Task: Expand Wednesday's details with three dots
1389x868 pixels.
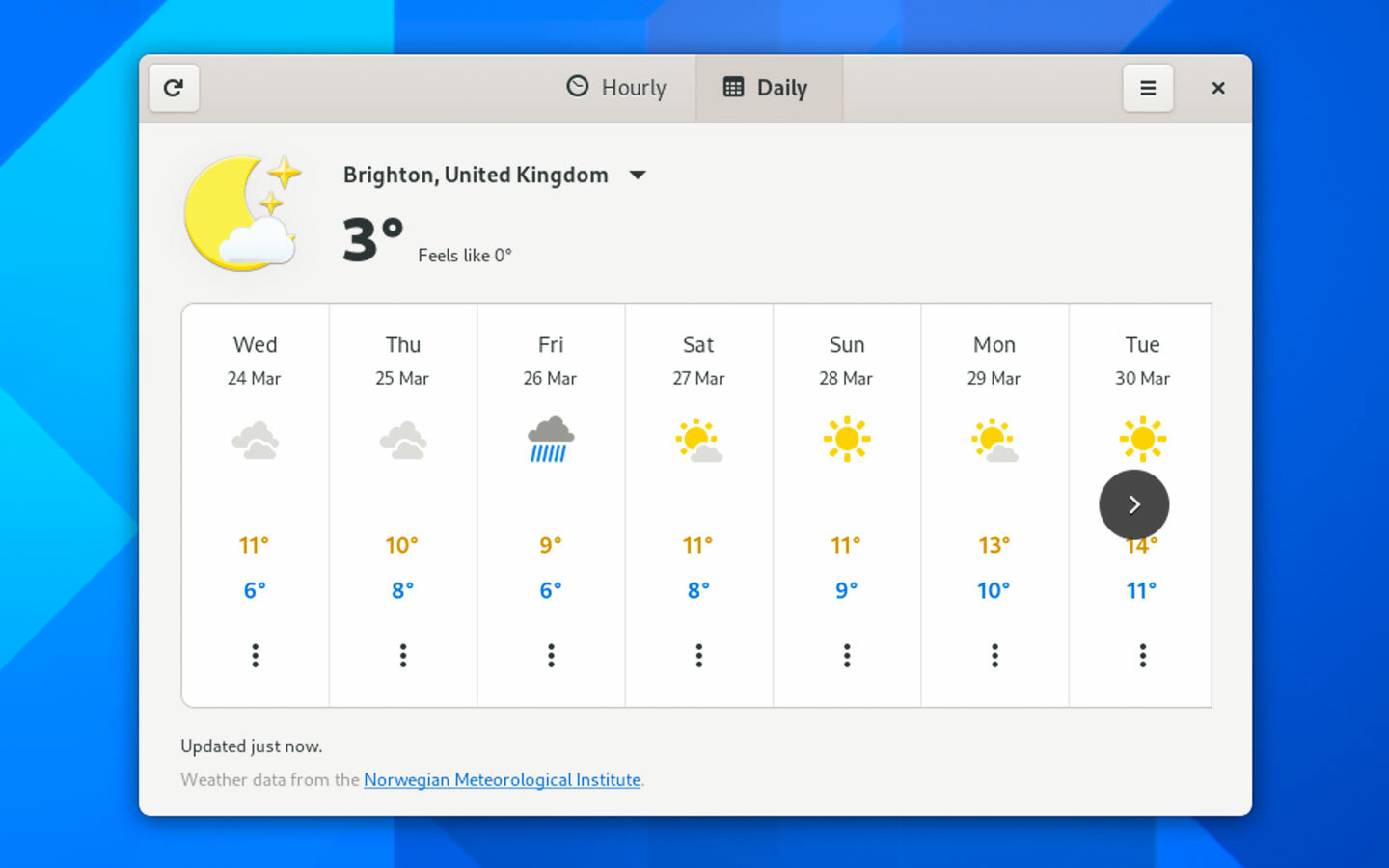Action: click(256, 656)
